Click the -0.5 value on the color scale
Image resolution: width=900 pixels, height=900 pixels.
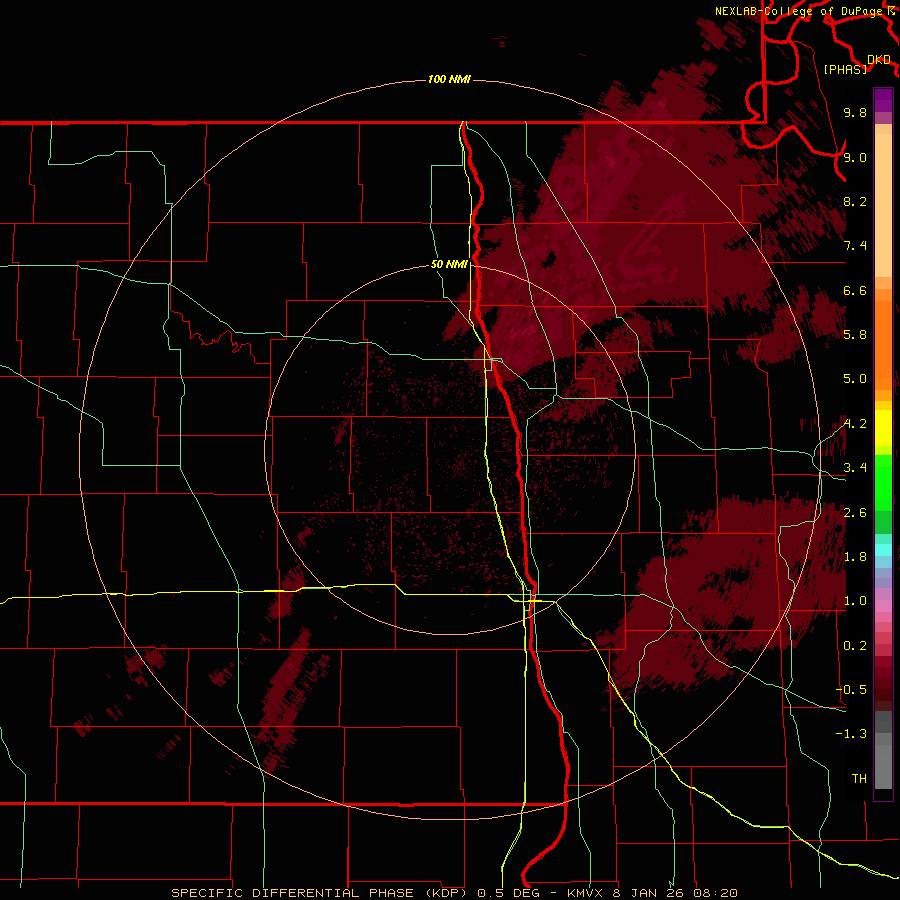(x=851, y=690)
